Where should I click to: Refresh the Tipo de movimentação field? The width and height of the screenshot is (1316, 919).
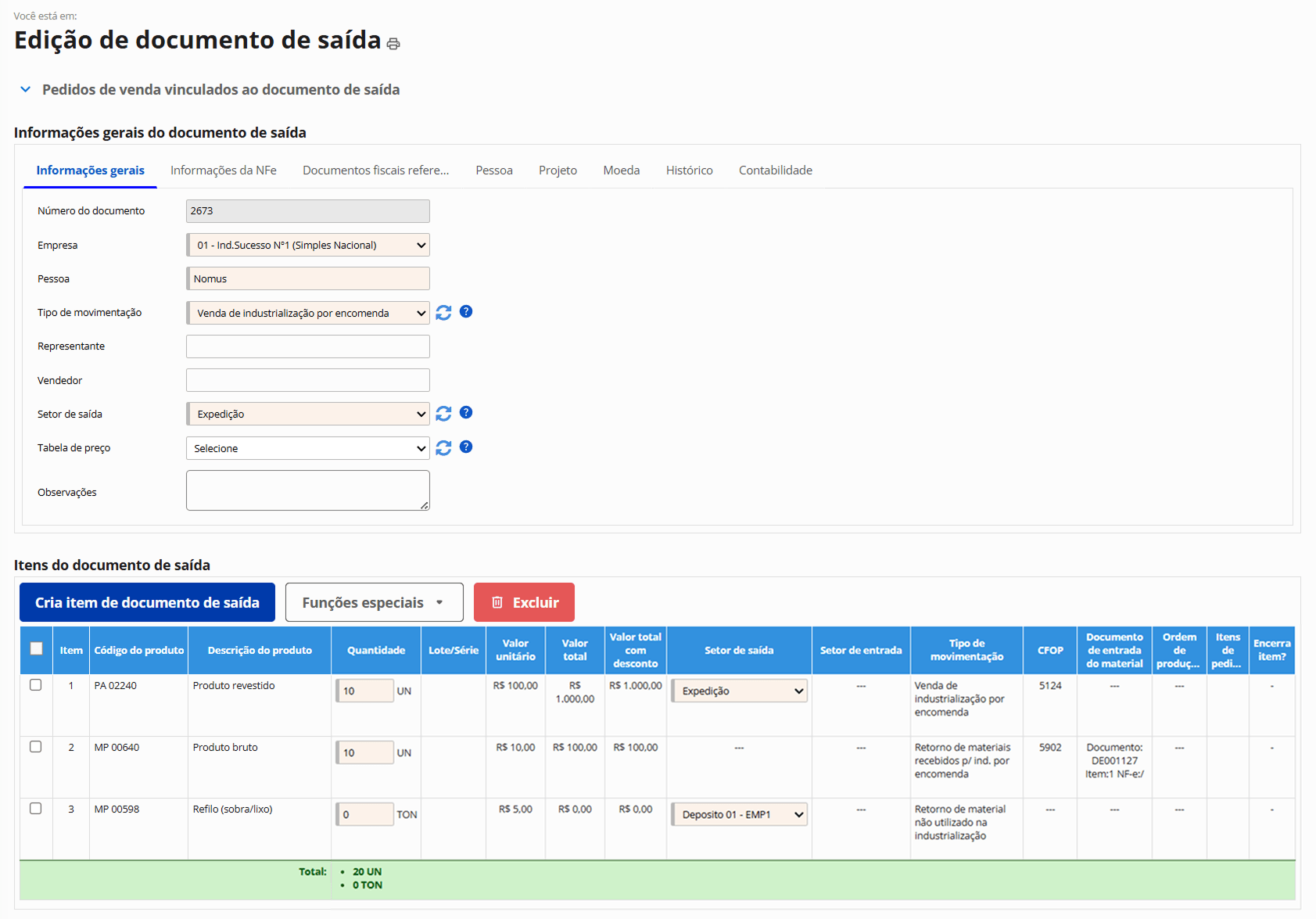click(x=443, y=313)
